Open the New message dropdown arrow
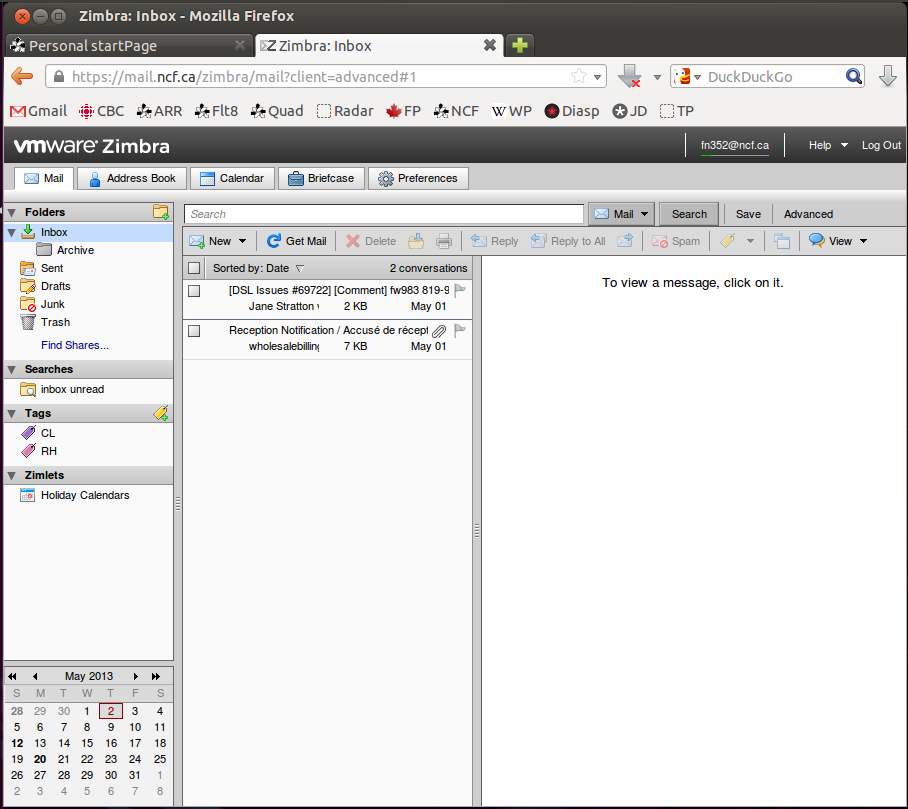Screen dimensions: 908x809 pyautogui.click(x=243, y=241)
